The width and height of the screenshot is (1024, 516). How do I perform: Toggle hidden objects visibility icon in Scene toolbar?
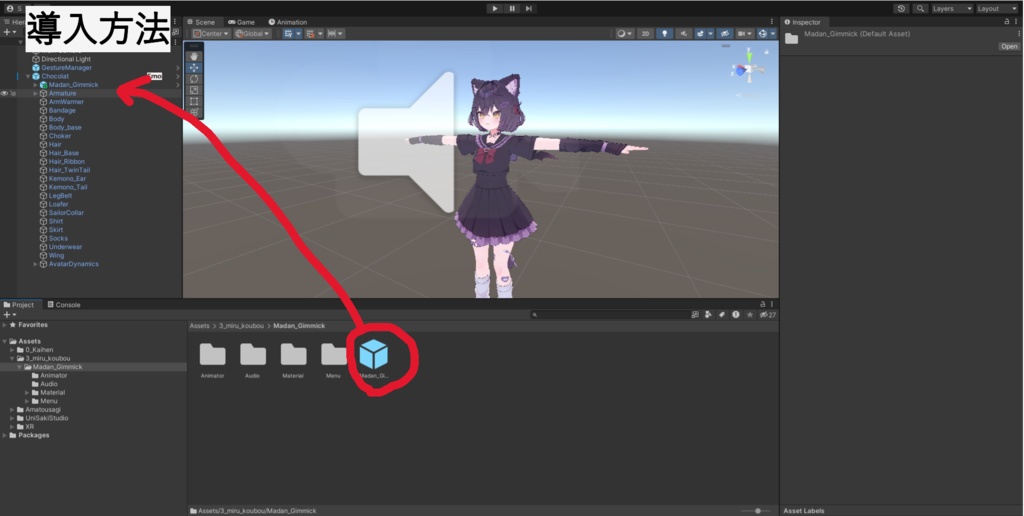click(x=724, y=33)
